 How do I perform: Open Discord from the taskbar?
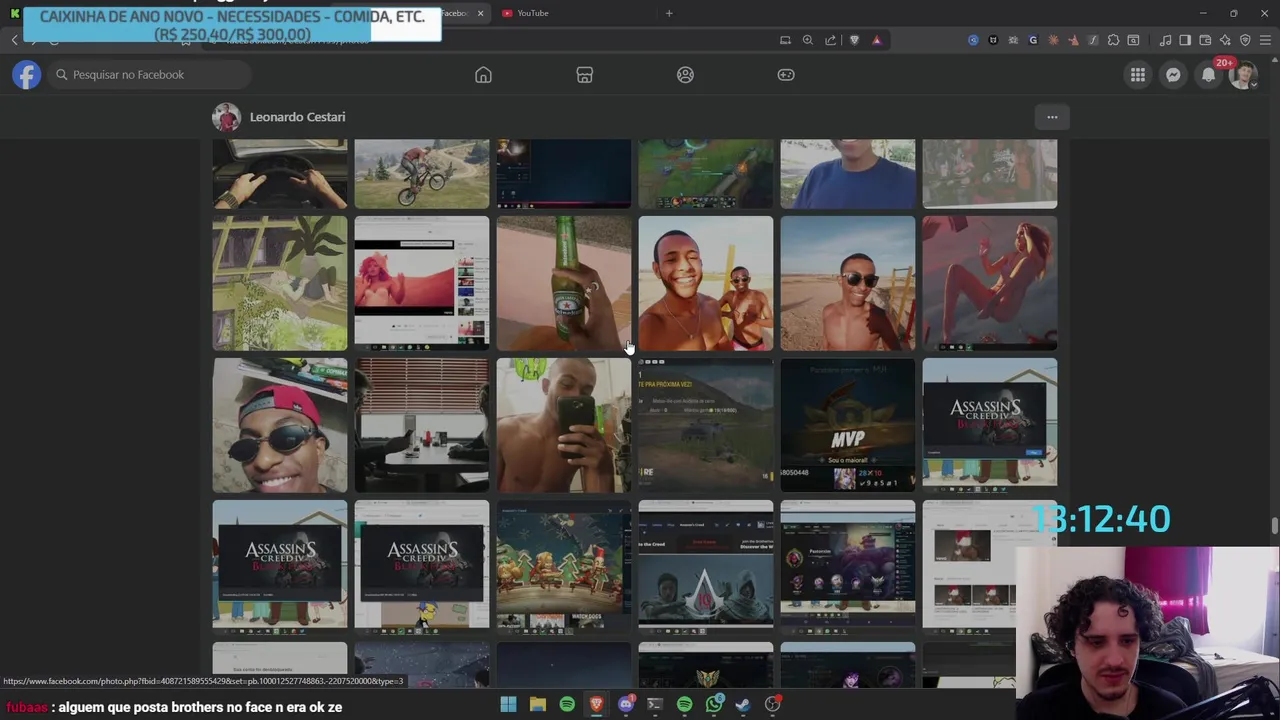click(x=626, y=704)
